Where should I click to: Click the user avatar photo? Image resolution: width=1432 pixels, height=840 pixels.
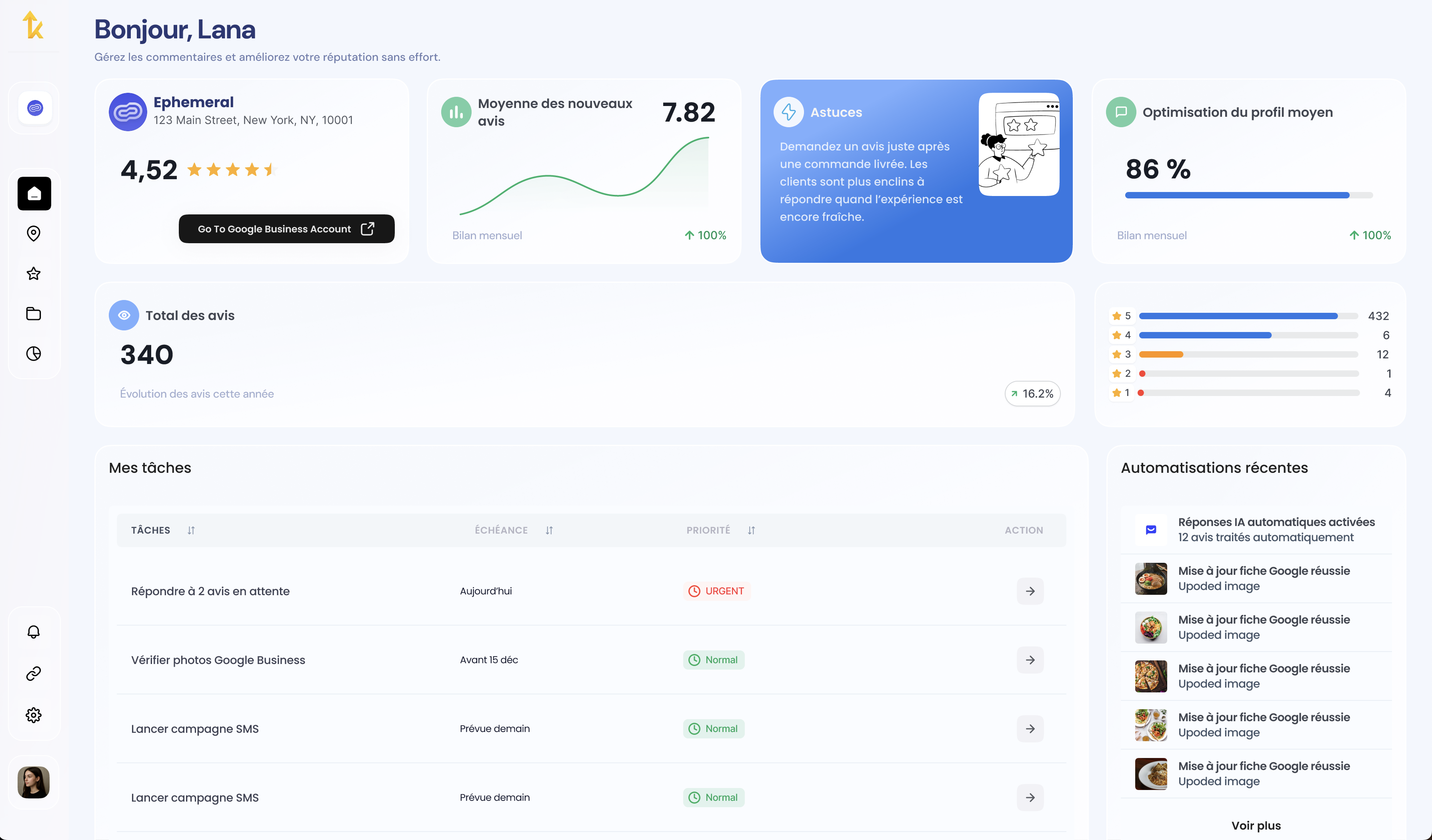34,782
